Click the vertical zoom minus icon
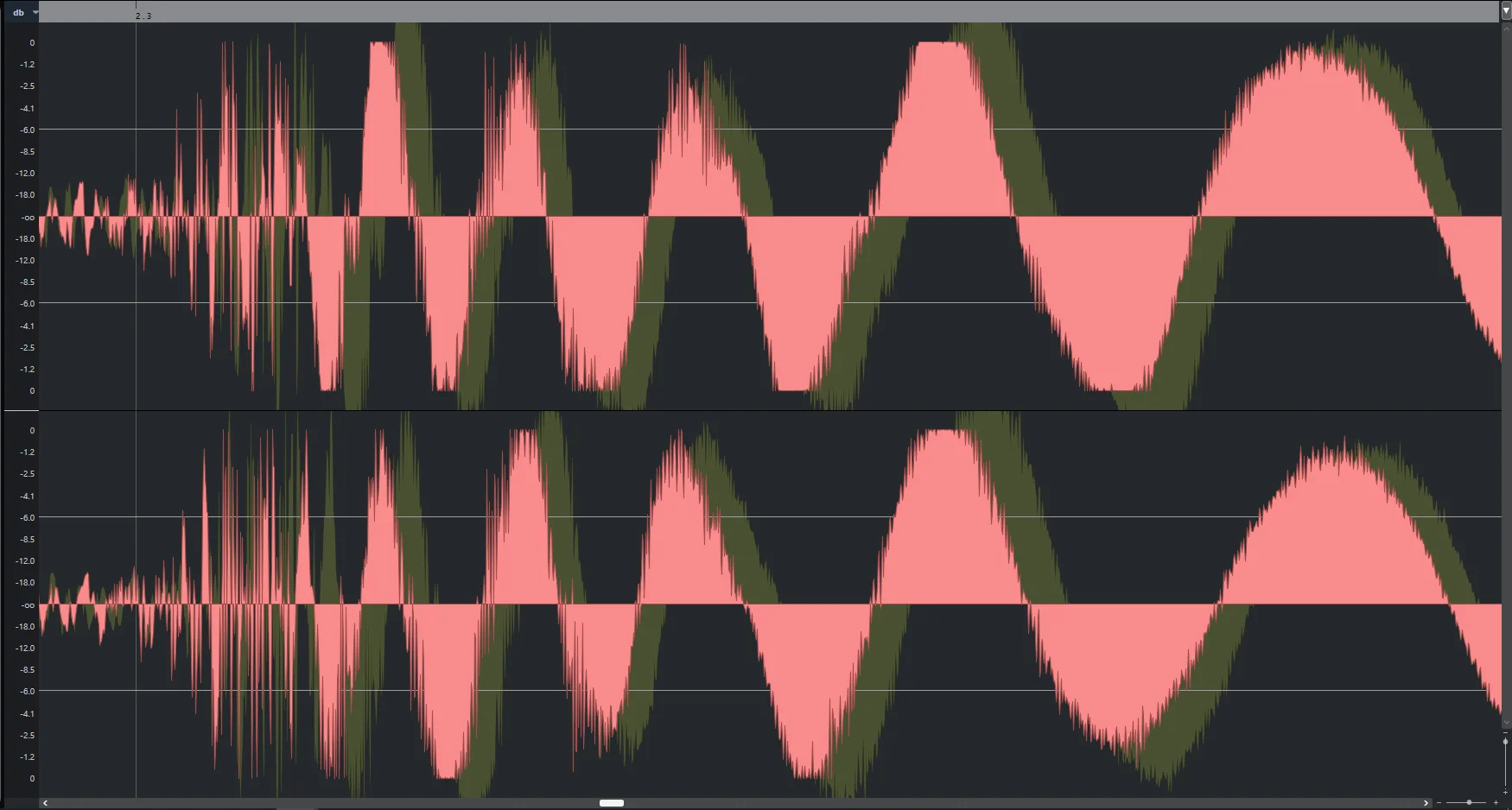1512x810 pixels. coord(1505,732)
